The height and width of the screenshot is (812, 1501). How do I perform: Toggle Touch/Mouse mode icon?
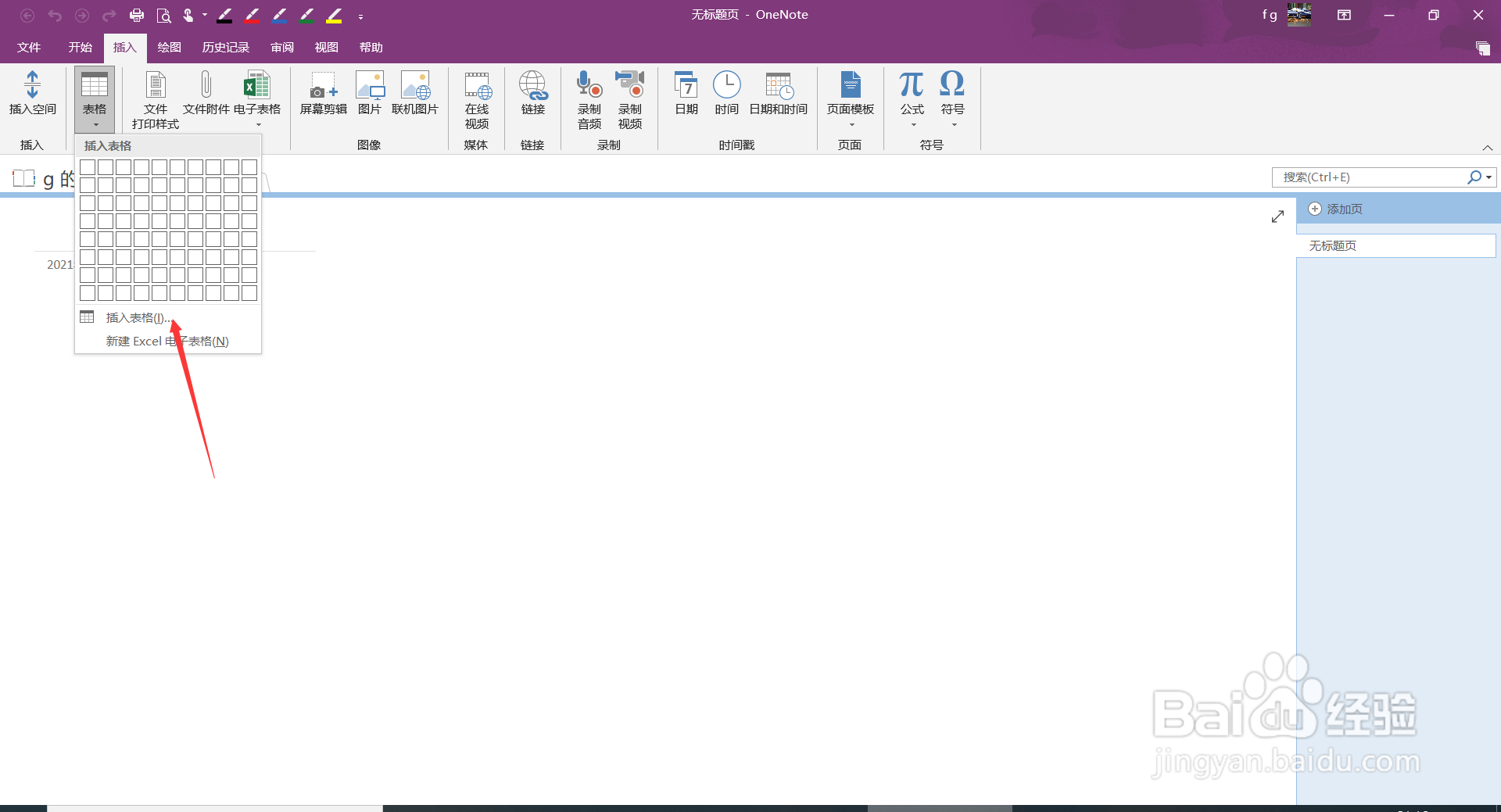tap(188, 16)
